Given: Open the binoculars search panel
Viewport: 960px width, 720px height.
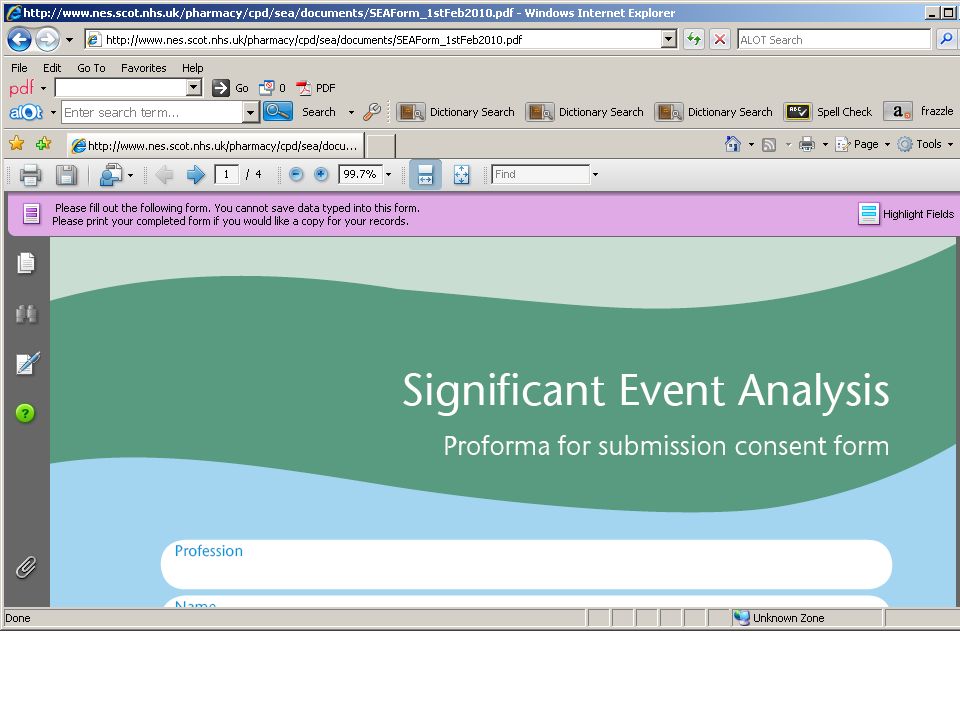Looking at the screenshot, I should point(26,314).
